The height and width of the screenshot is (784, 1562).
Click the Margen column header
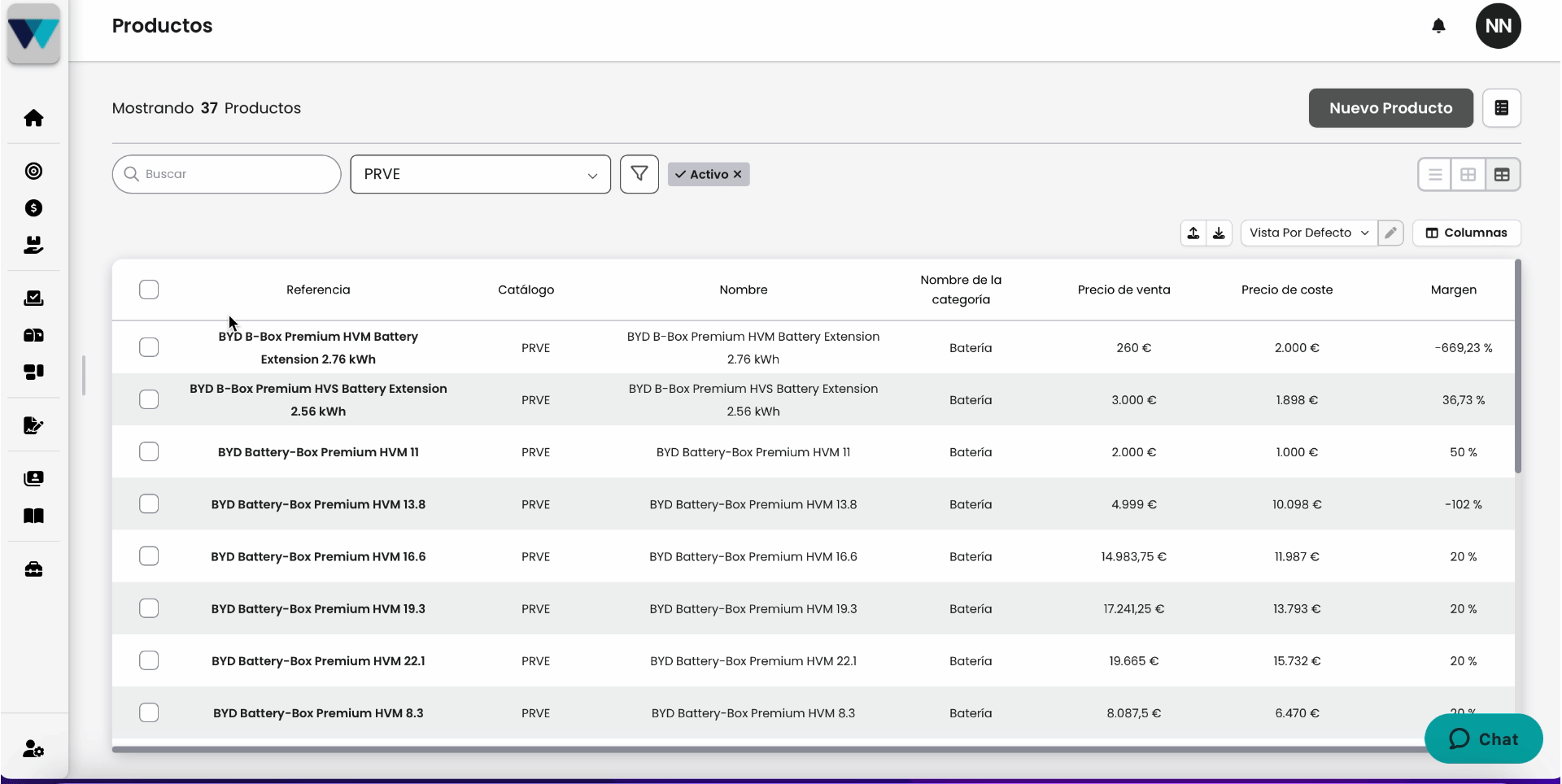point(1453,290)
